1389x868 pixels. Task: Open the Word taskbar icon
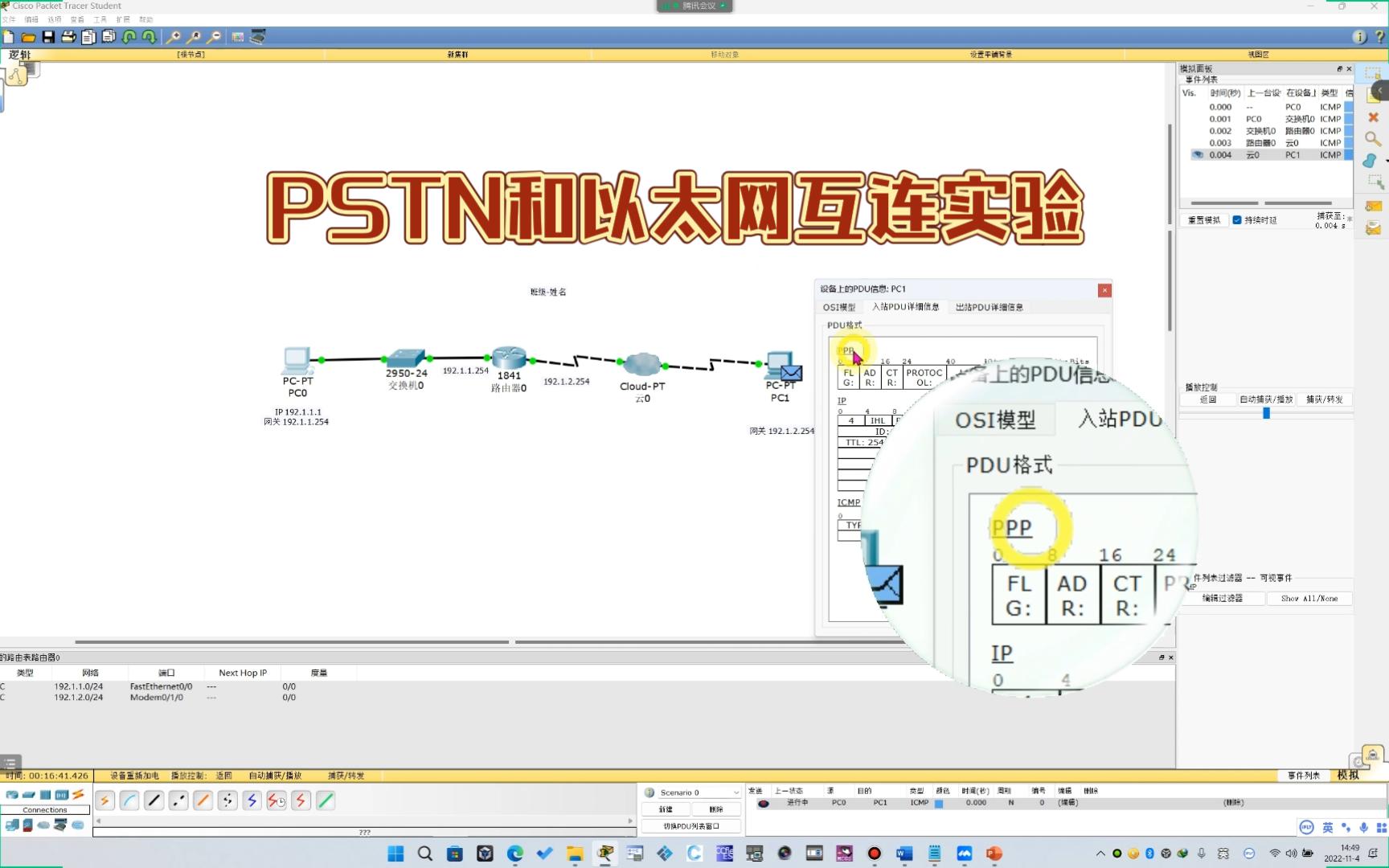coord(904,854)
